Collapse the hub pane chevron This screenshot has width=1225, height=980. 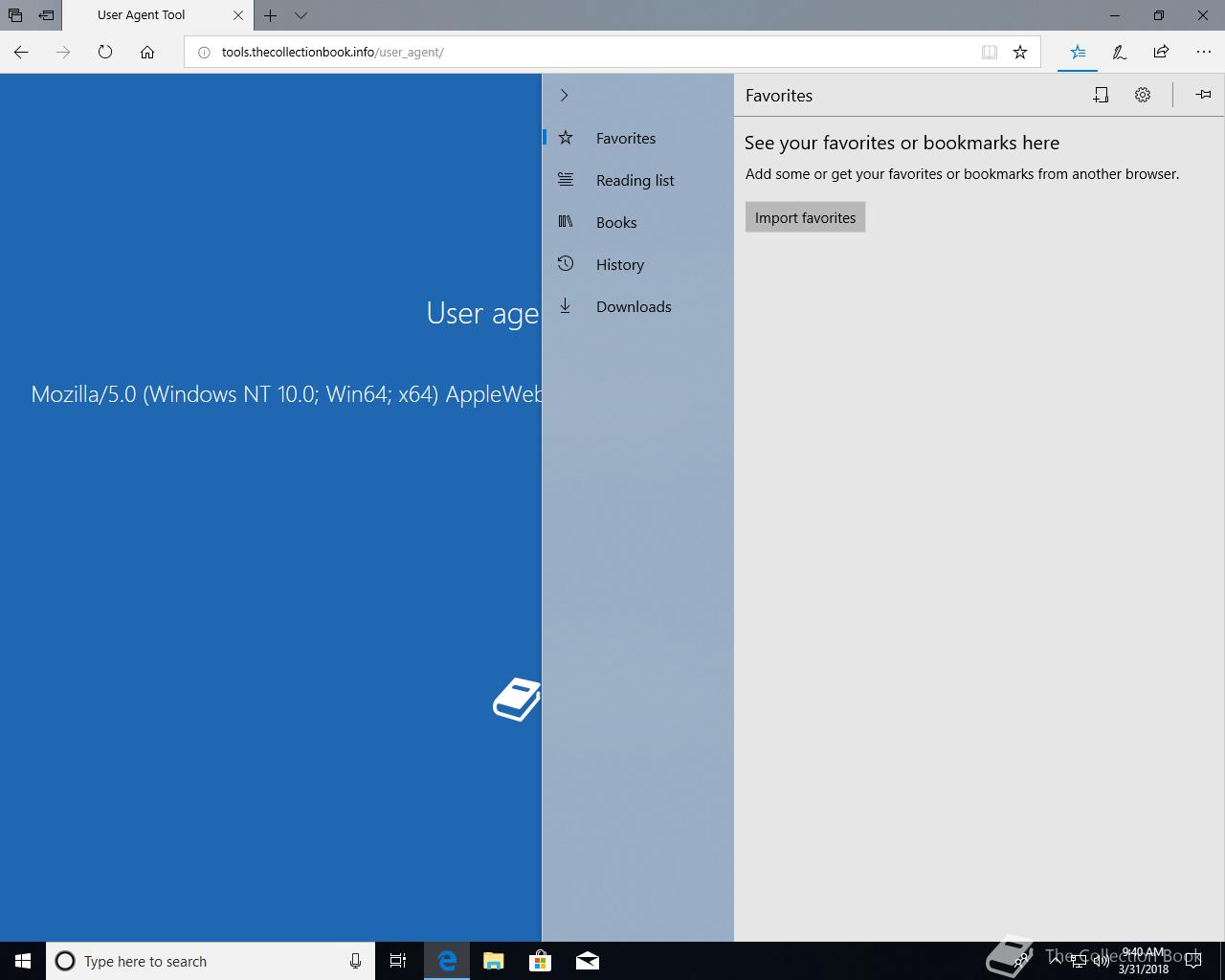pos(564,95)
